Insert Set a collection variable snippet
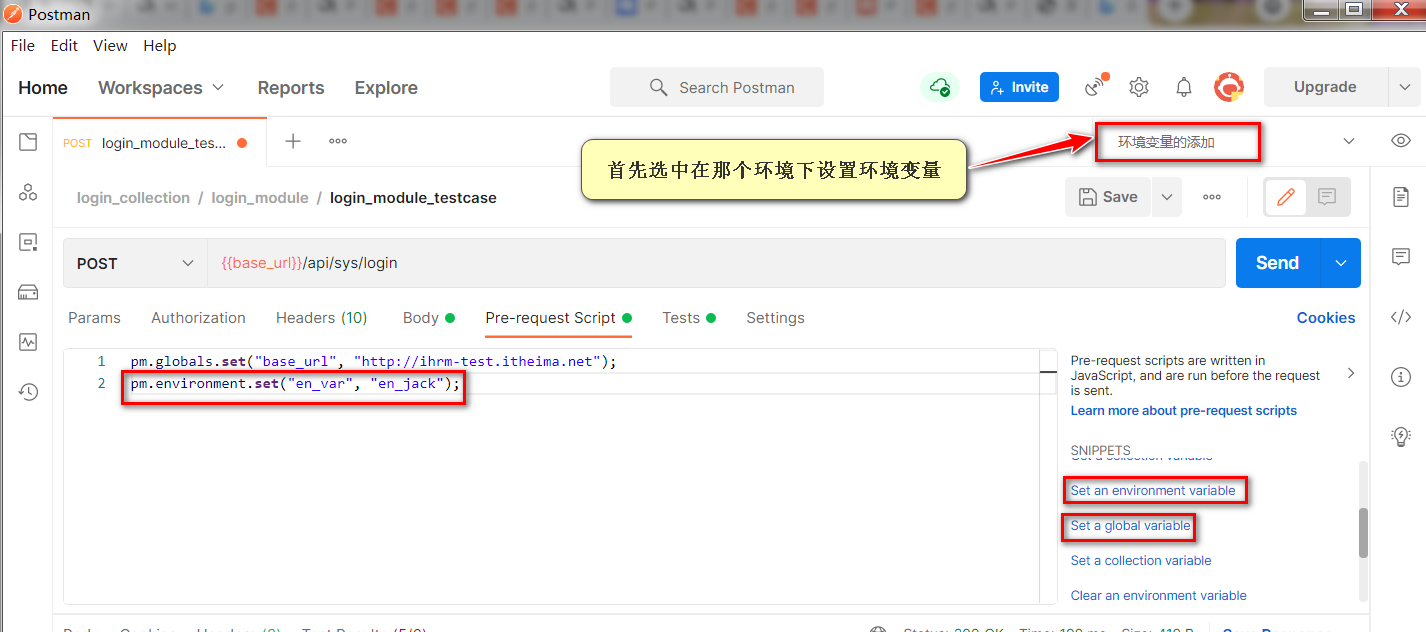Screen dimensions: 1426x632 coord(1141,561)
